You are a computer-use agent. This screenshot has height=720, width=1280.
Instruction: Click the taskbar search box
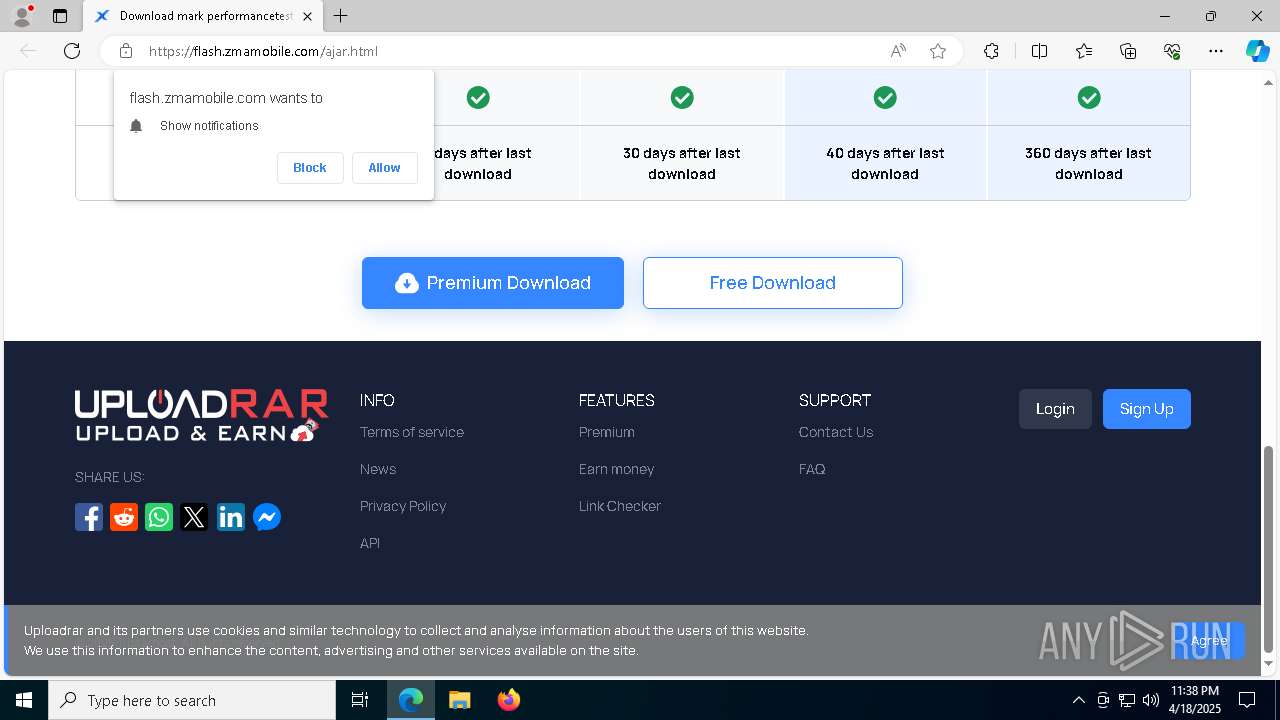point(192,700)
